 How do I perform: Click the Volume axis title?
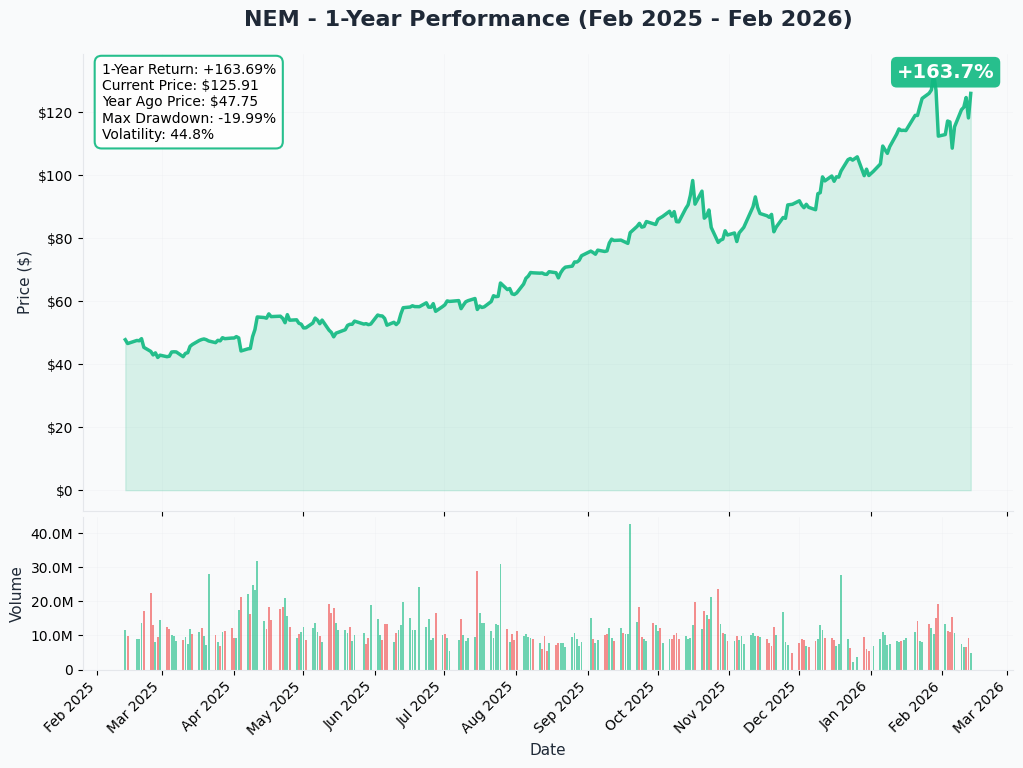[16, 594]
